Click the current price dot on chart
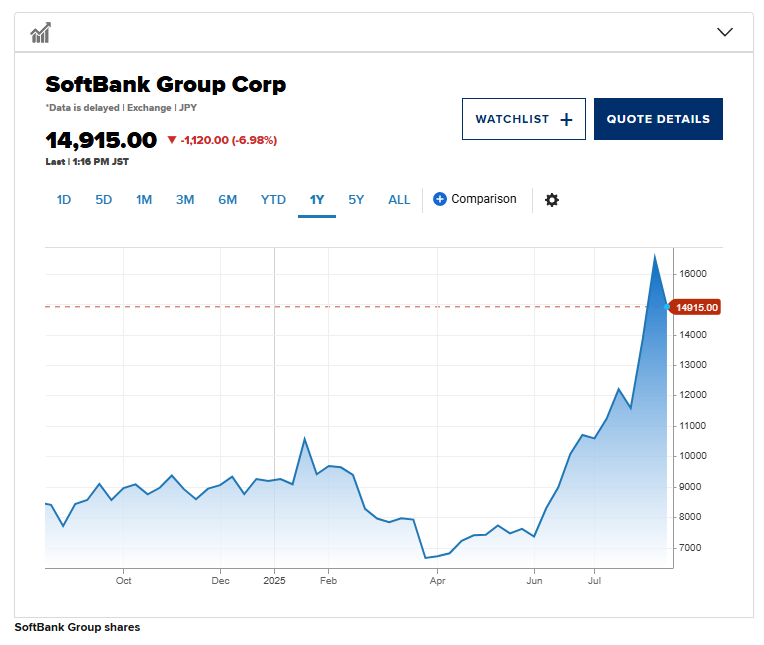The image size is (764, 645). 667,307
